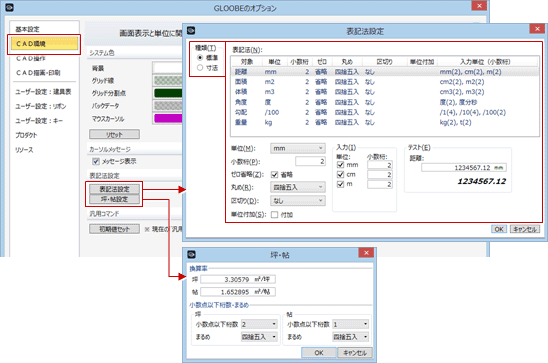
Task: Click the グリッド線 color swatch
Action: [x=168, y=80]
